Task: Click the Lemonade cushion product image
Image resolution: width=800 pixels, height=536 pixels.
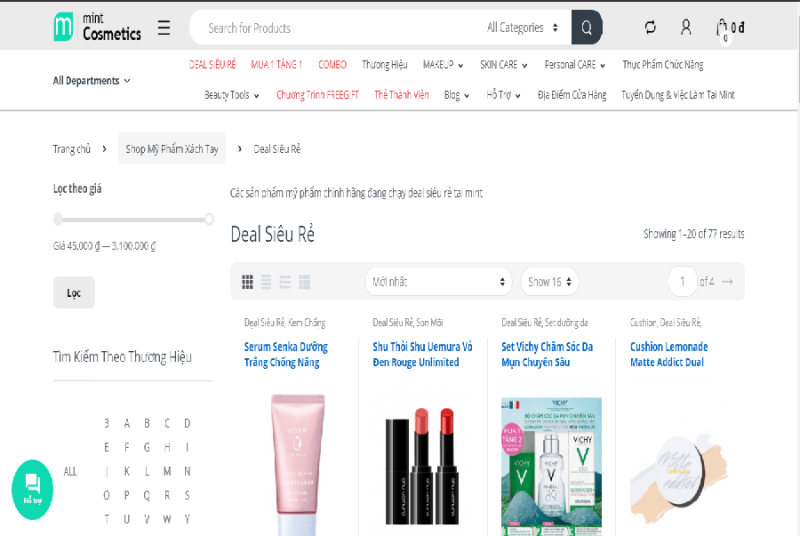Action: (x=678, y=478)
